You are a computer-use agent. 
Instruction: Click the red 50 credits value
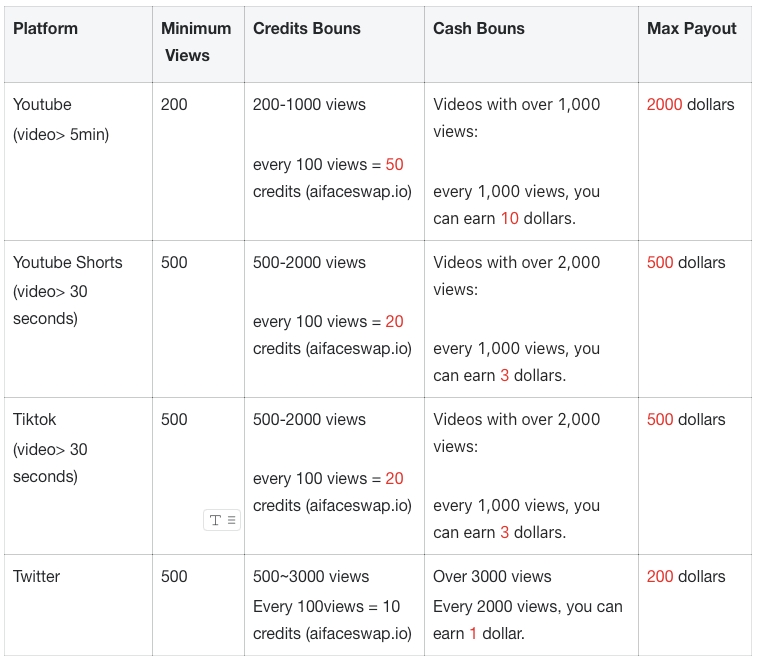click(x=394, y=164)
